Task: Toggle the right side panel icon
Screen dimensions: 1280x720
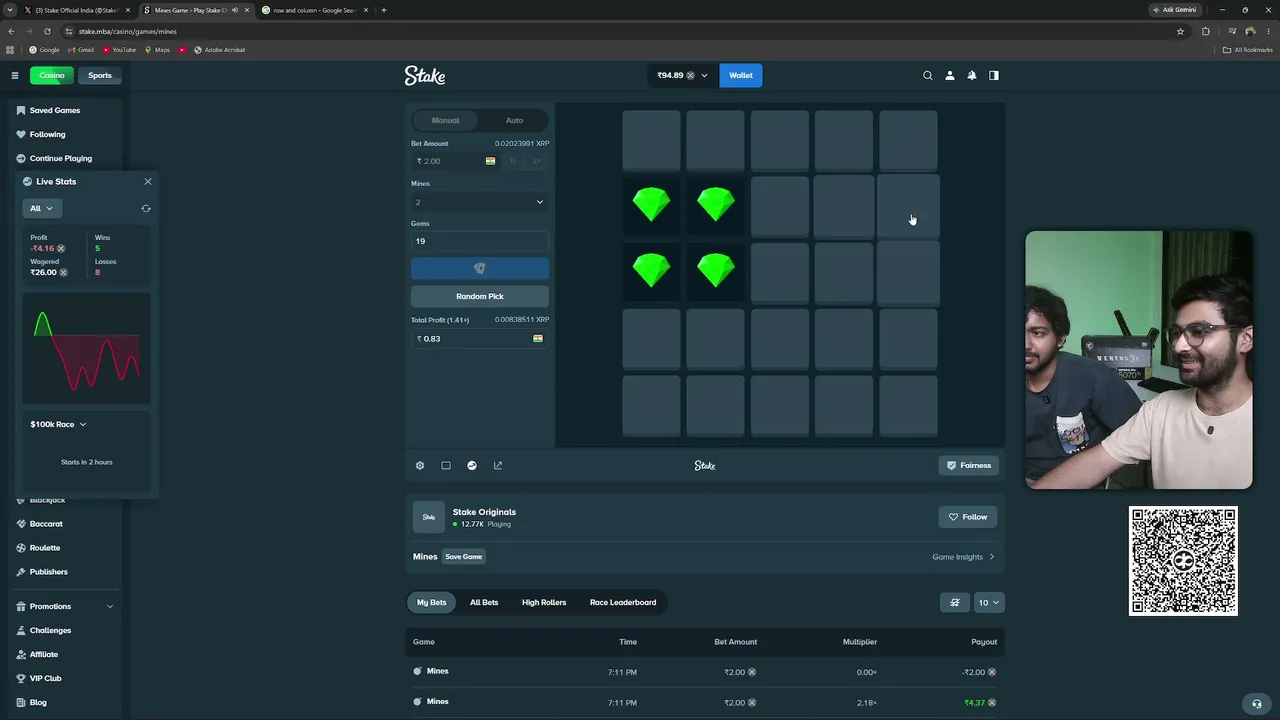Action: [994, 75]
